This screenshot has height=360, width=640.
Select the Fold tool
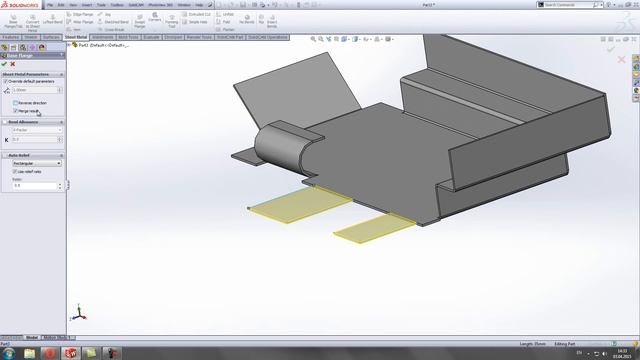click(x=223, y=22)
